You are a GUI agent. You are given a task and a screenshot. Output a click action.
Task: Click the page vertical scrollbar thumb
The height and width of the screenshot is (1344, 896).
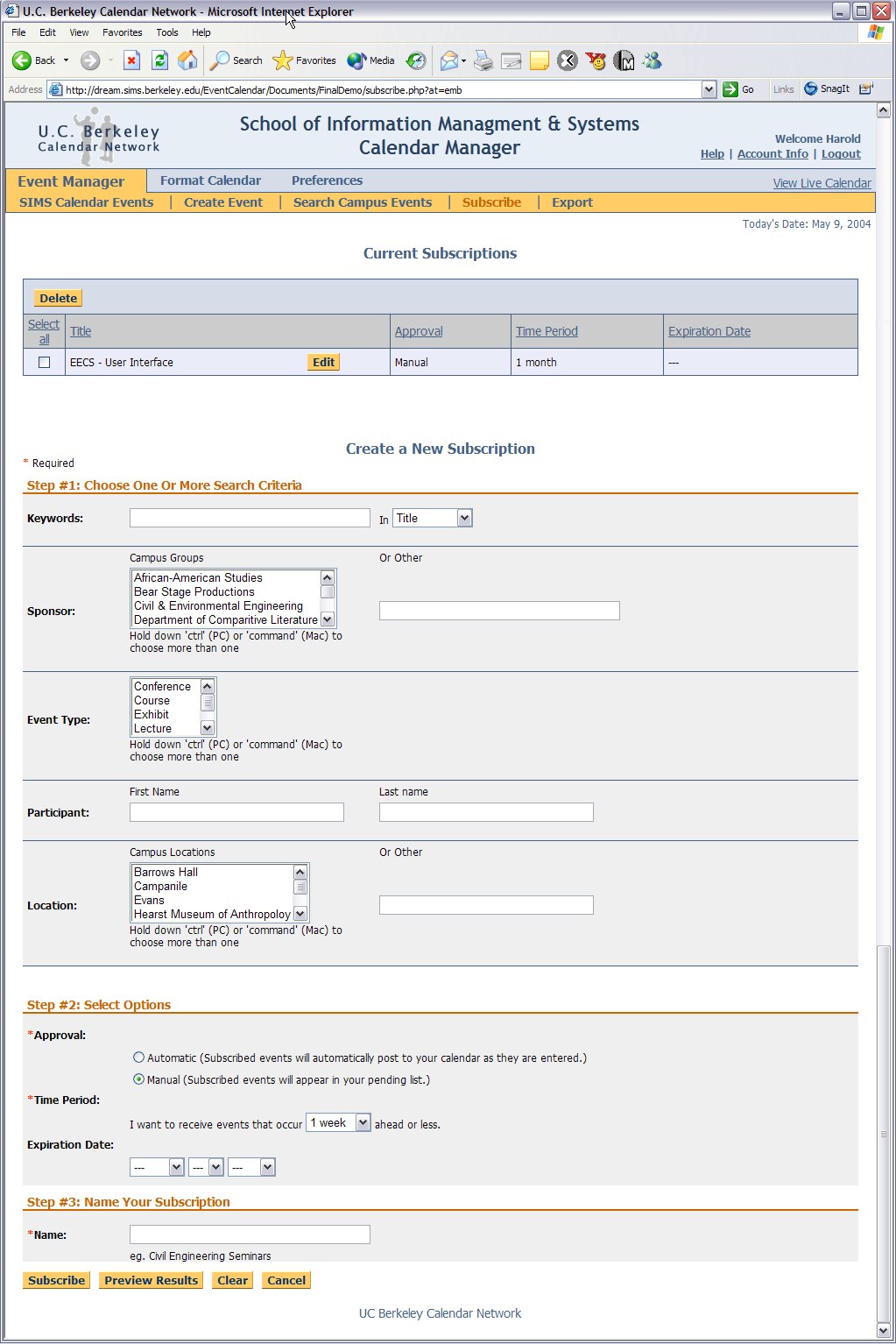click(x=883, y=1133)
